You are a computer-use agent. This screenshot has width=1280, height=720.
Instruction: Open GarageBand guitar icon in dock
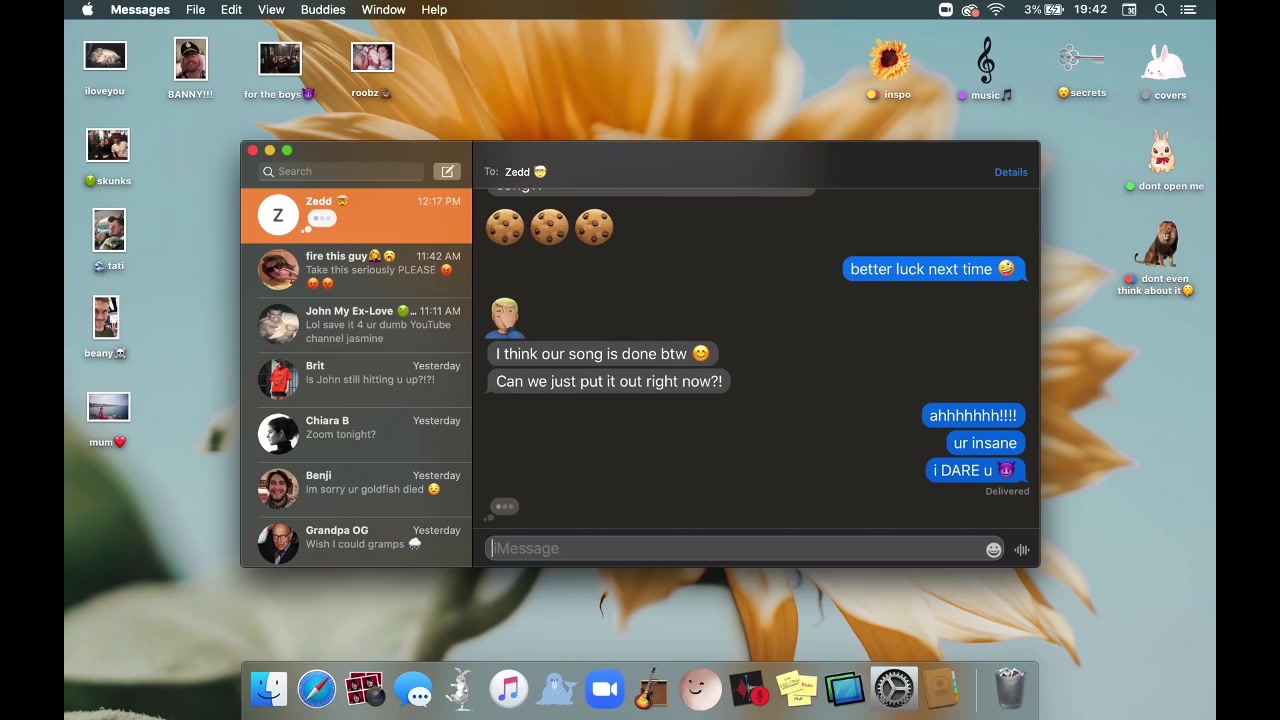coord(651,689)
